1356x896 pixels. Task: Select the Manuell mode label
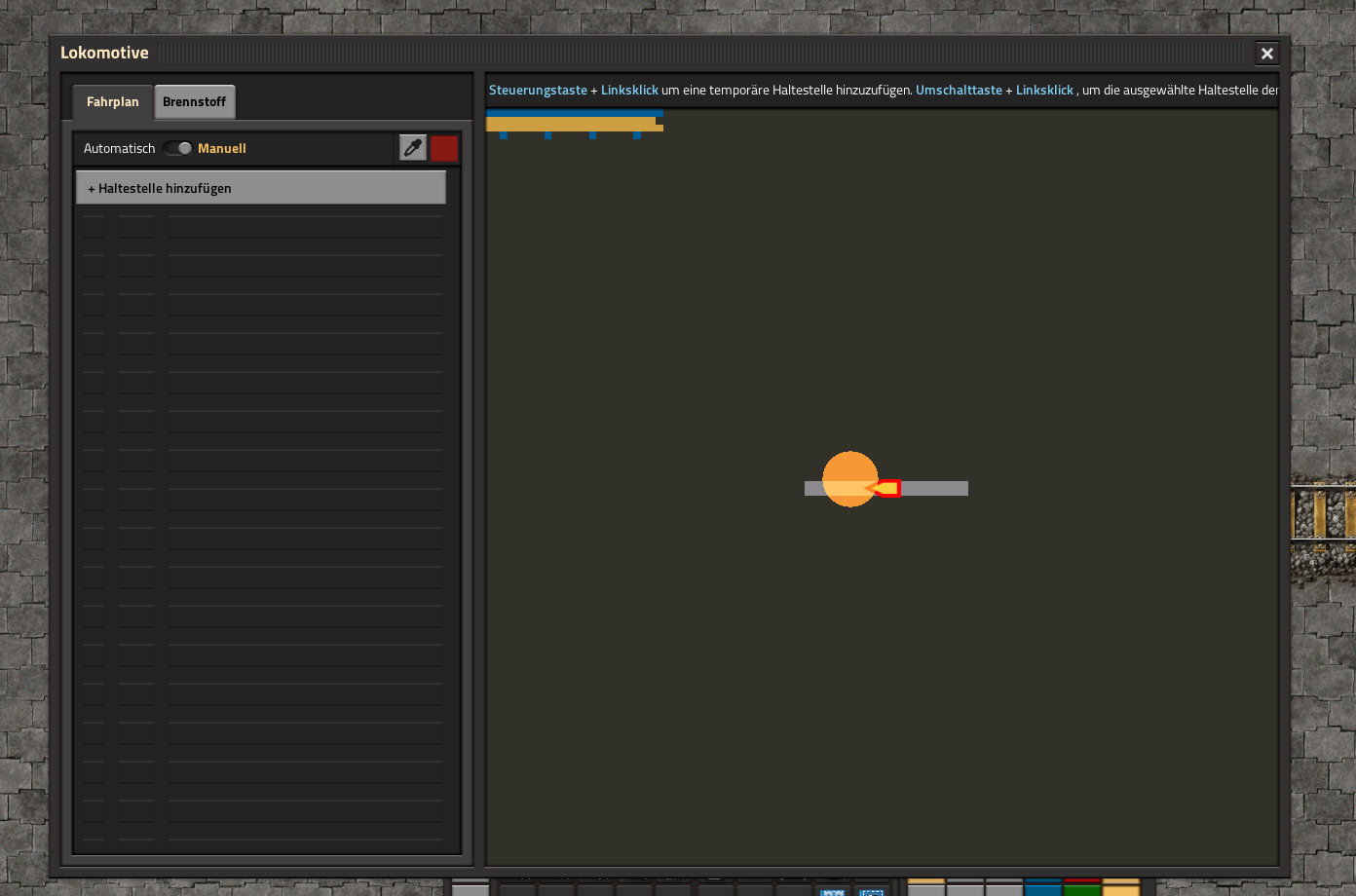click(222, 148)
